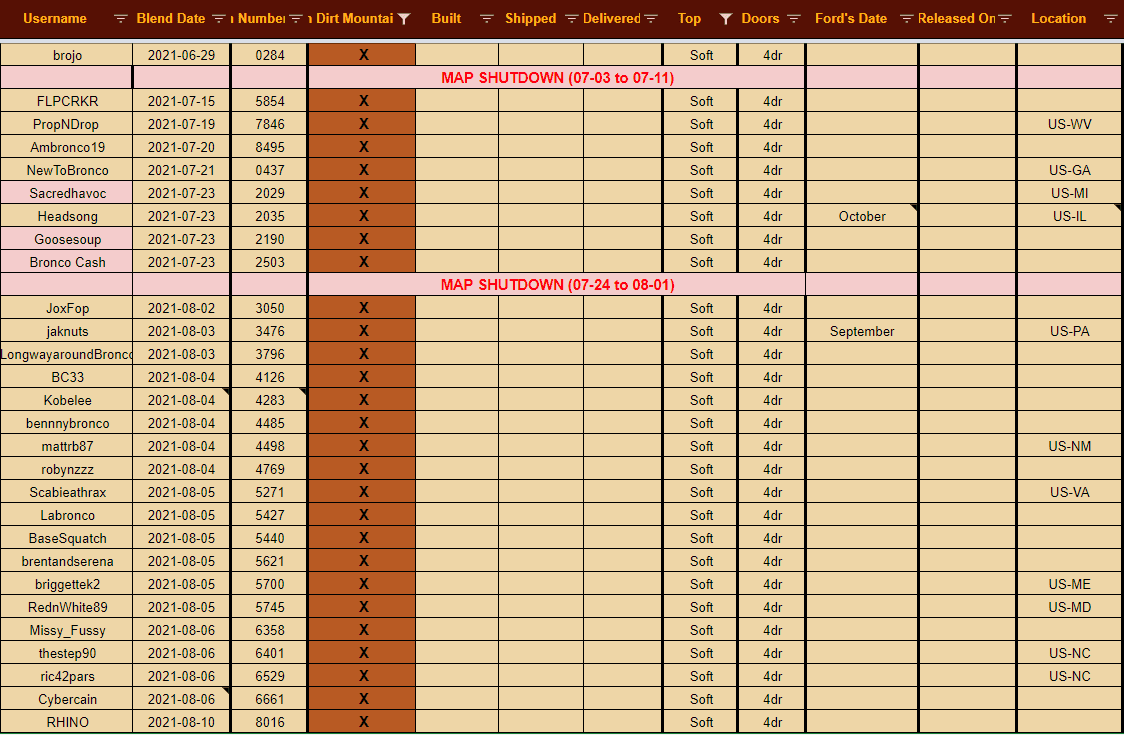Open the Built column filter icon
The height and width of the screenshot is (735, 1124).
point(487,19)
